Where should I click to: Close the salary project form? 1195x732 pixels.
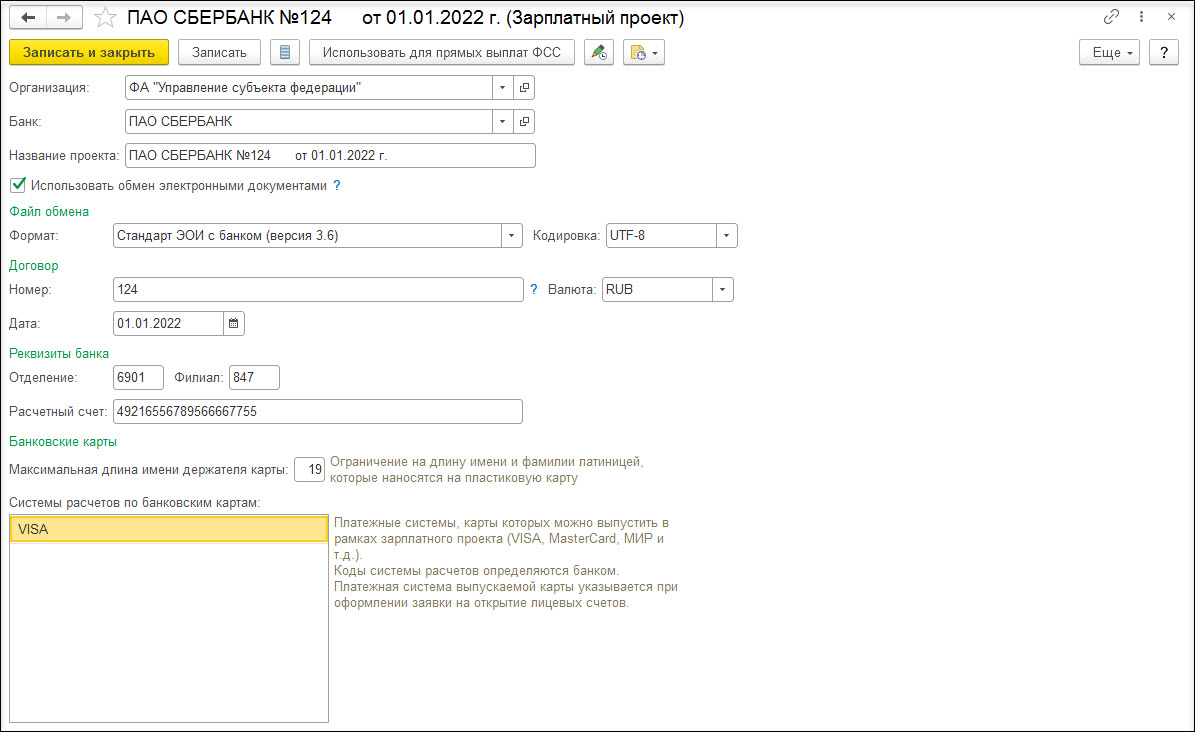coord(1171,16)
